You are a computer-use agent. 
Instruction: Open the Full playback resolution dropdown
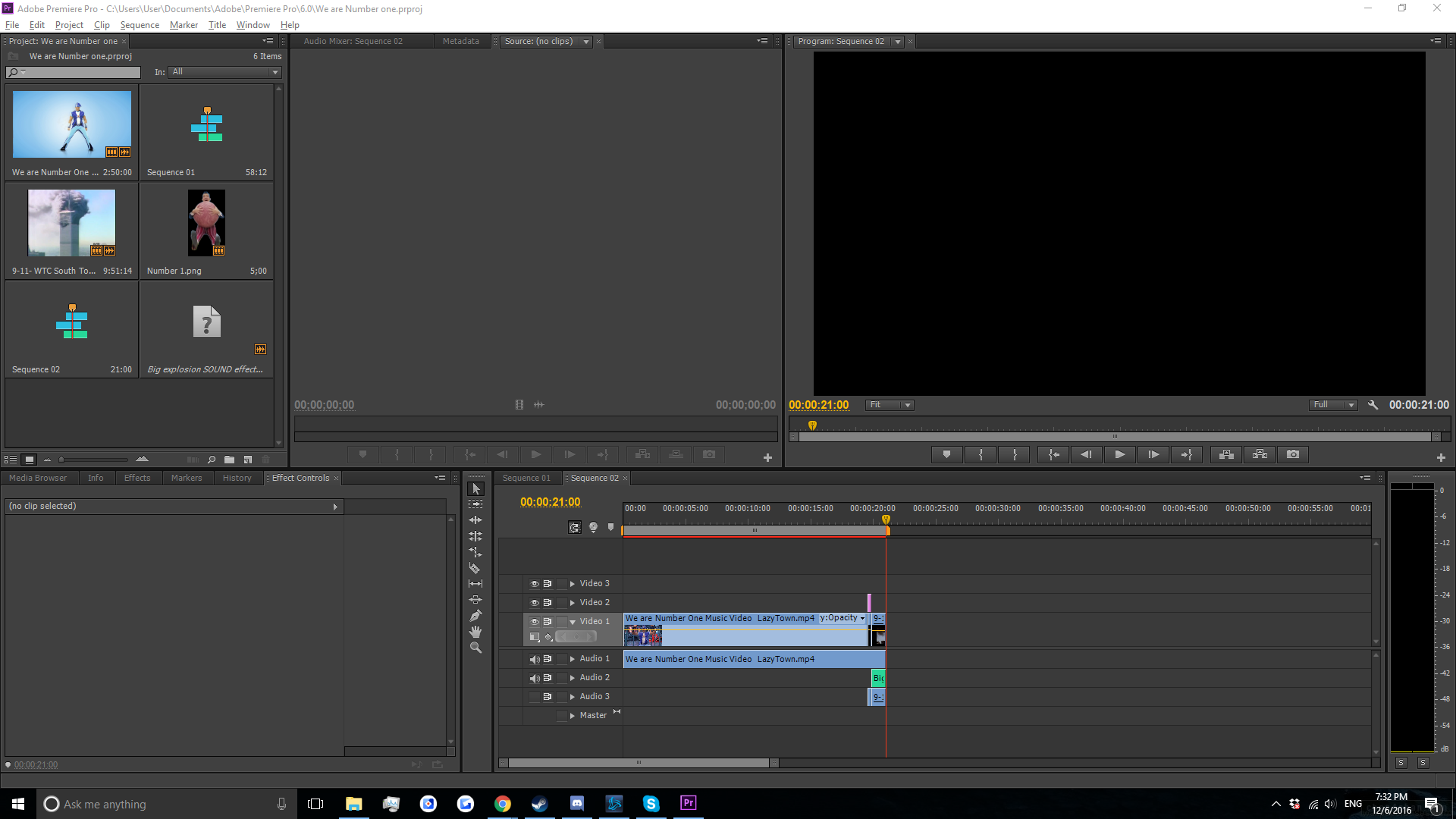click(1333, 405)
